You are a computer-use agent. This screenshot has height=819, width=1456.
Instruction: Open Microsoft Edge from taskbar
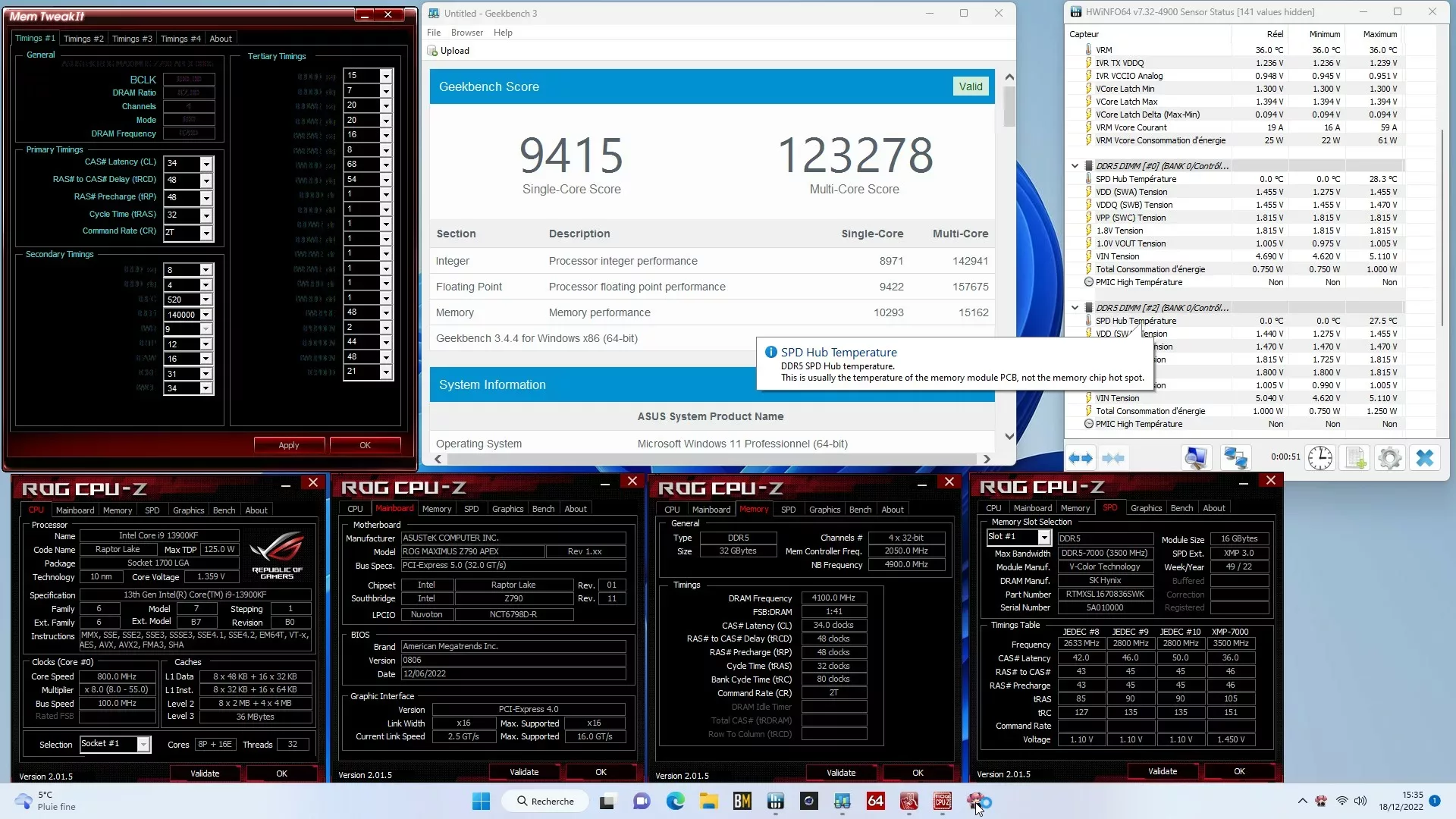click(675, 801)
